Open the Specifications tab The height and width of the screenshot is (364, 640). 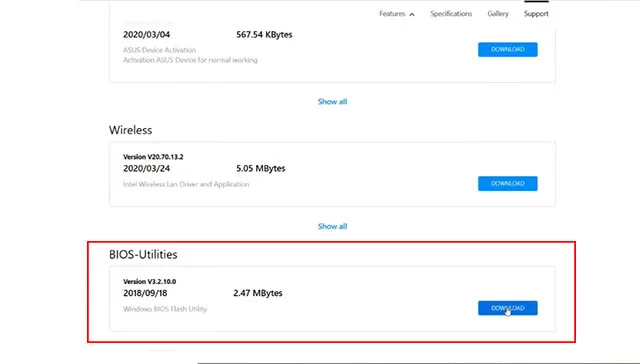451,14
